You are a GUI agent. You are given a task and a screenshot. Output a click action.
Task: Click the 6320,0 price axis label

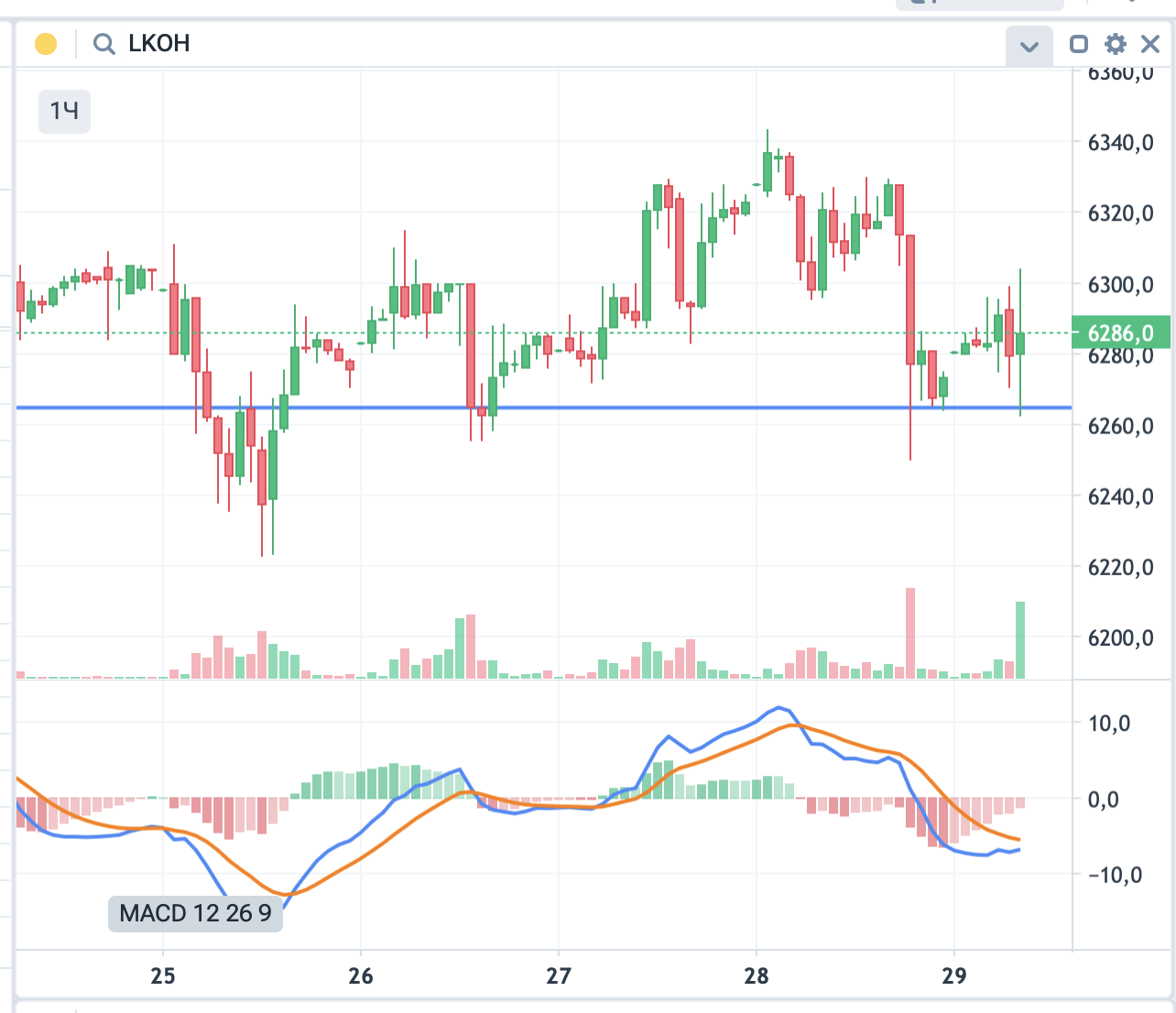click(1120, 213)
